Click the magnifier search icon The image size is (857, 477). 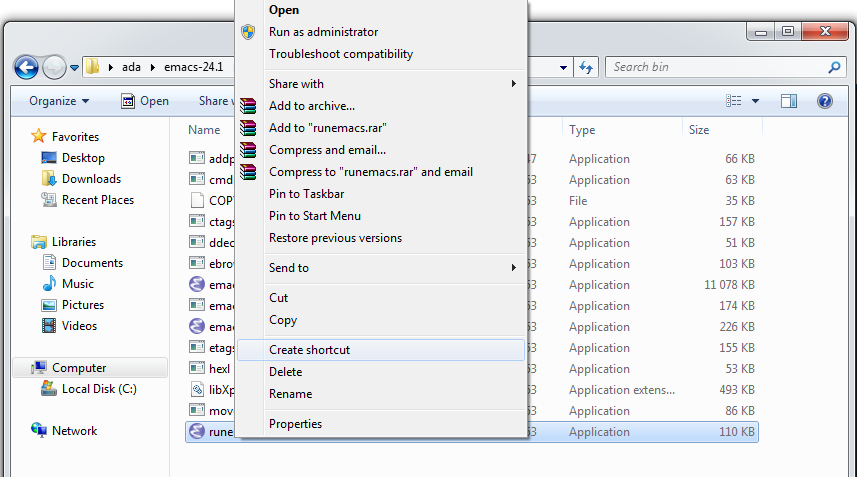(834, 67)
